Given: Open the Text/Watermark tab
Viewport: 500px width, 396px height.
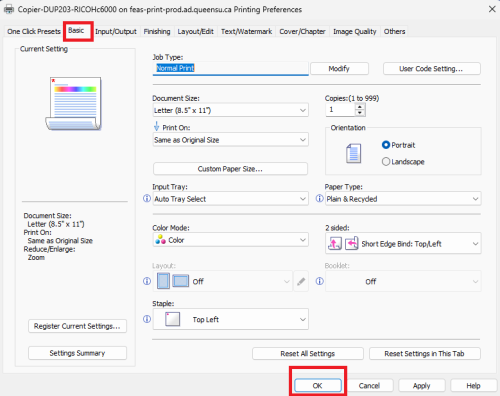Looking at the screenshot, I should [x=246, y=31].
